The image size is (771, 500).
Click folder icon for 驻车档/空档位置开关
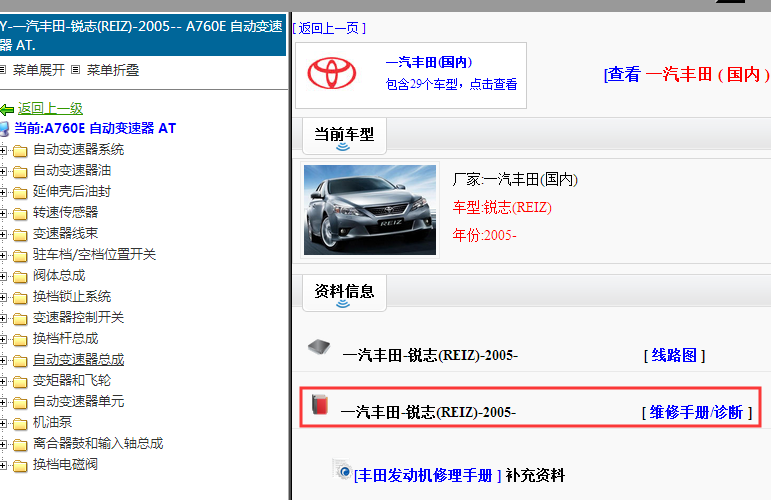(20, 256)
